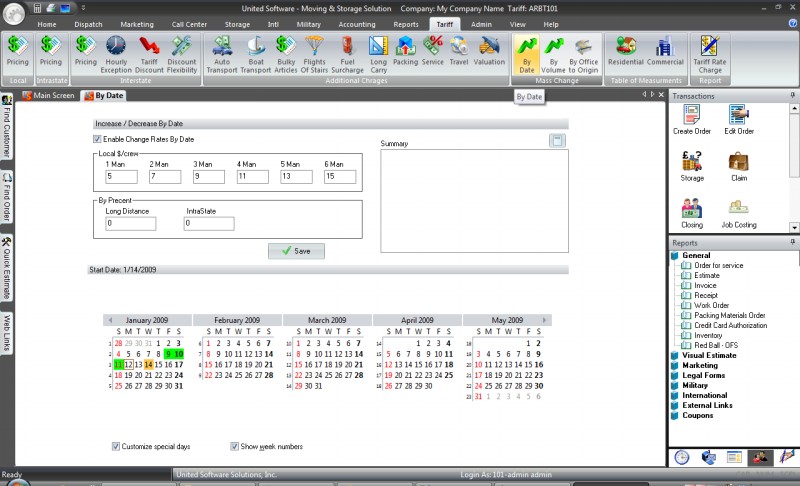Open Travel charges icon
The image size is (800, 486).
459,51
